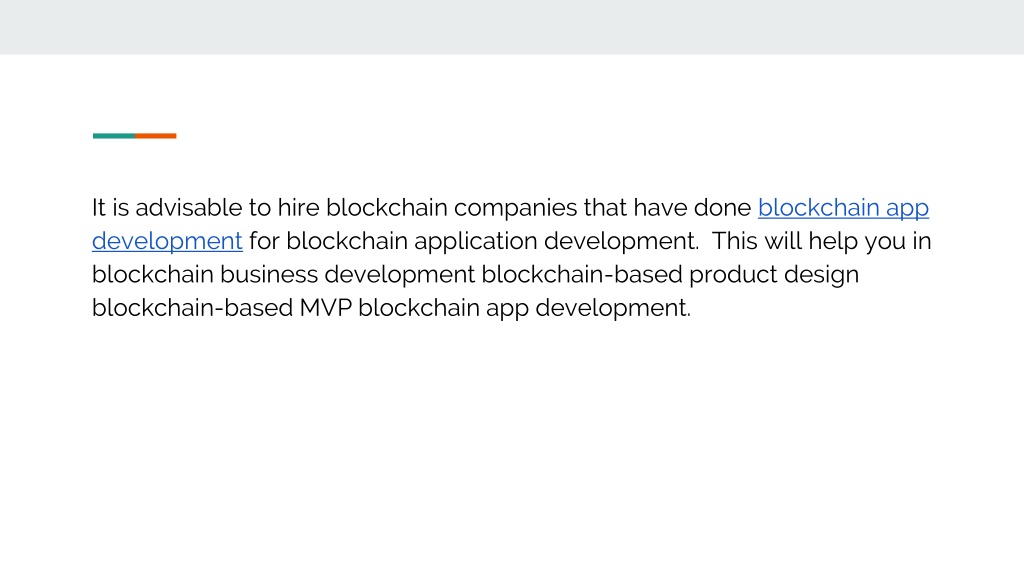The width and height of the screenshot is (1024, 576).
Task: Follow the underlined 'development' link
Action: pos(167,242)
